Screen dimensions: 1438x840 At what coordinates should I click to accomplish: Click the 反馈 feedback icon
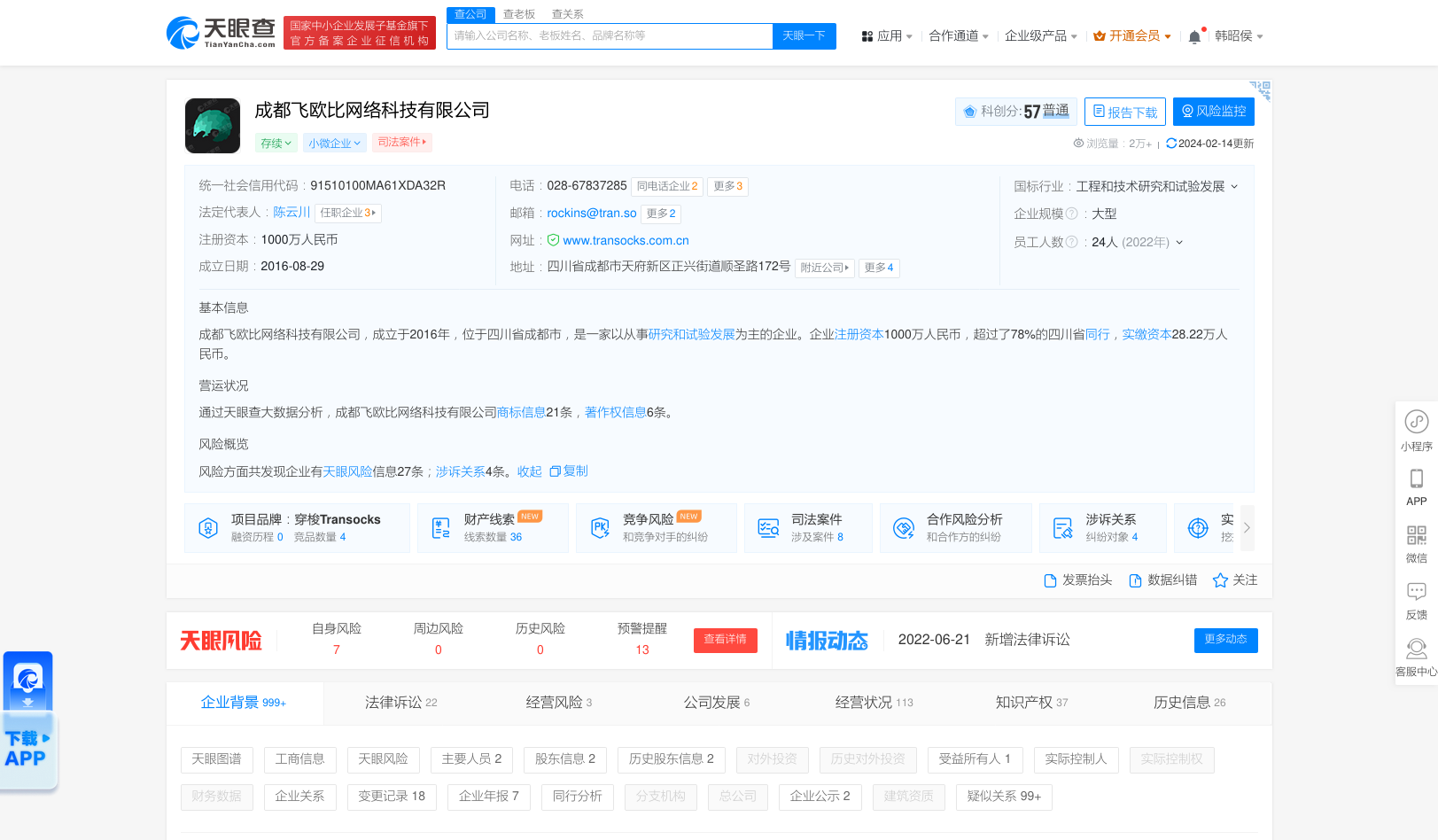(x=1416, y=591)
